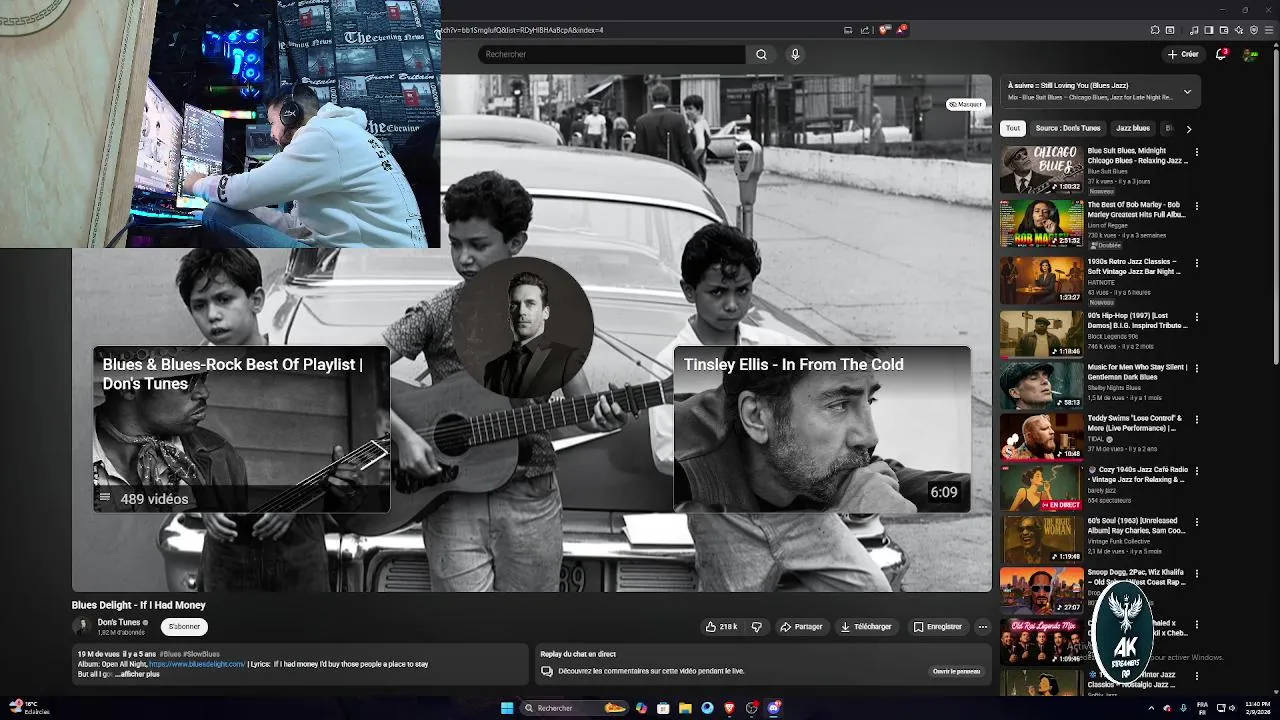Open options menu for Blue Suit Blues video

pos(1196,152)
